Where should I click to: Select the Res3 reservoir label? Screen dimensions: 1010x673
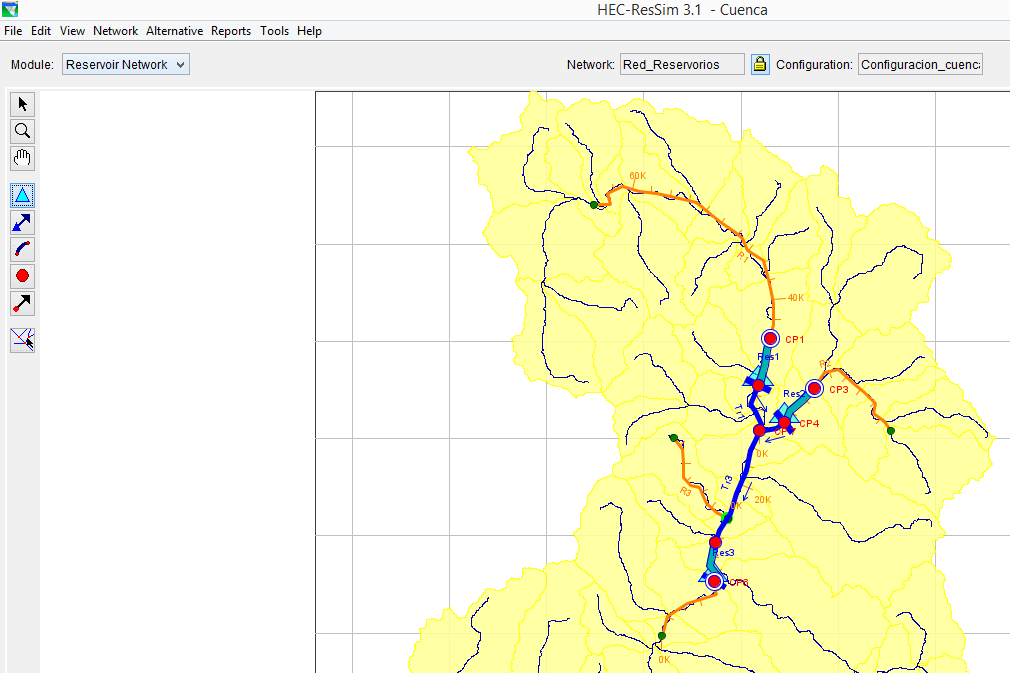[x=723, y=553]
